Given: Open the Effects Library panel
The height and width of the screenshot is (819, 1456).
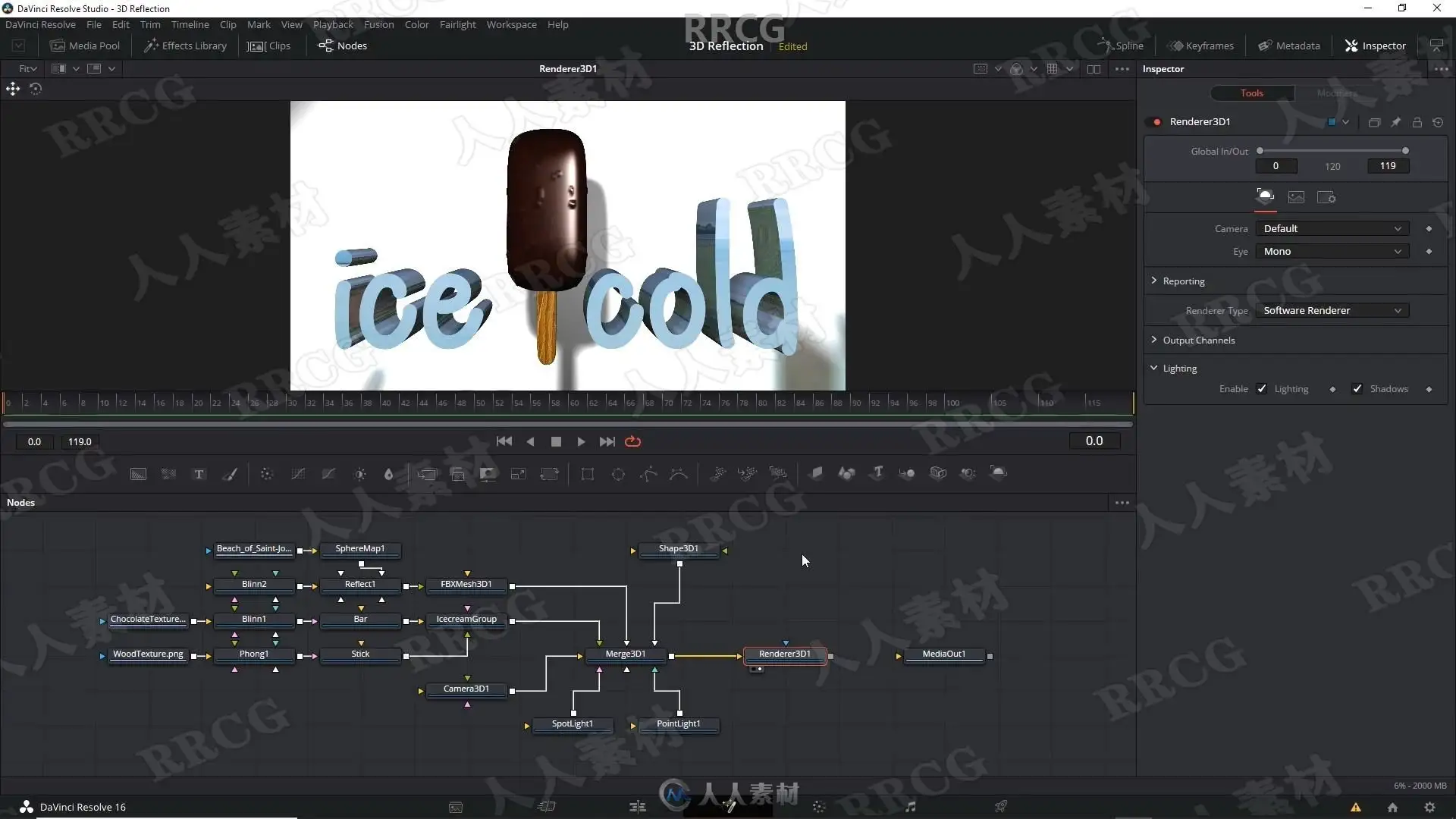Looking at the screenshot, I should (x=185, y=46).
